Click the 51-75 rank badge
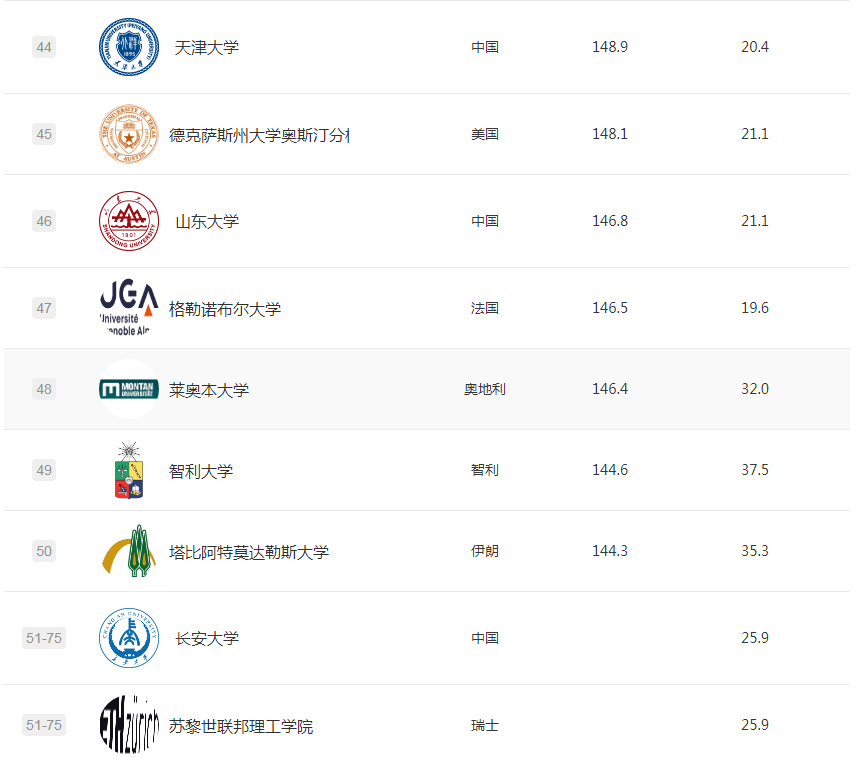Viewport: 866px width, 758px height. pyautogui.click(x=44, y=638)
